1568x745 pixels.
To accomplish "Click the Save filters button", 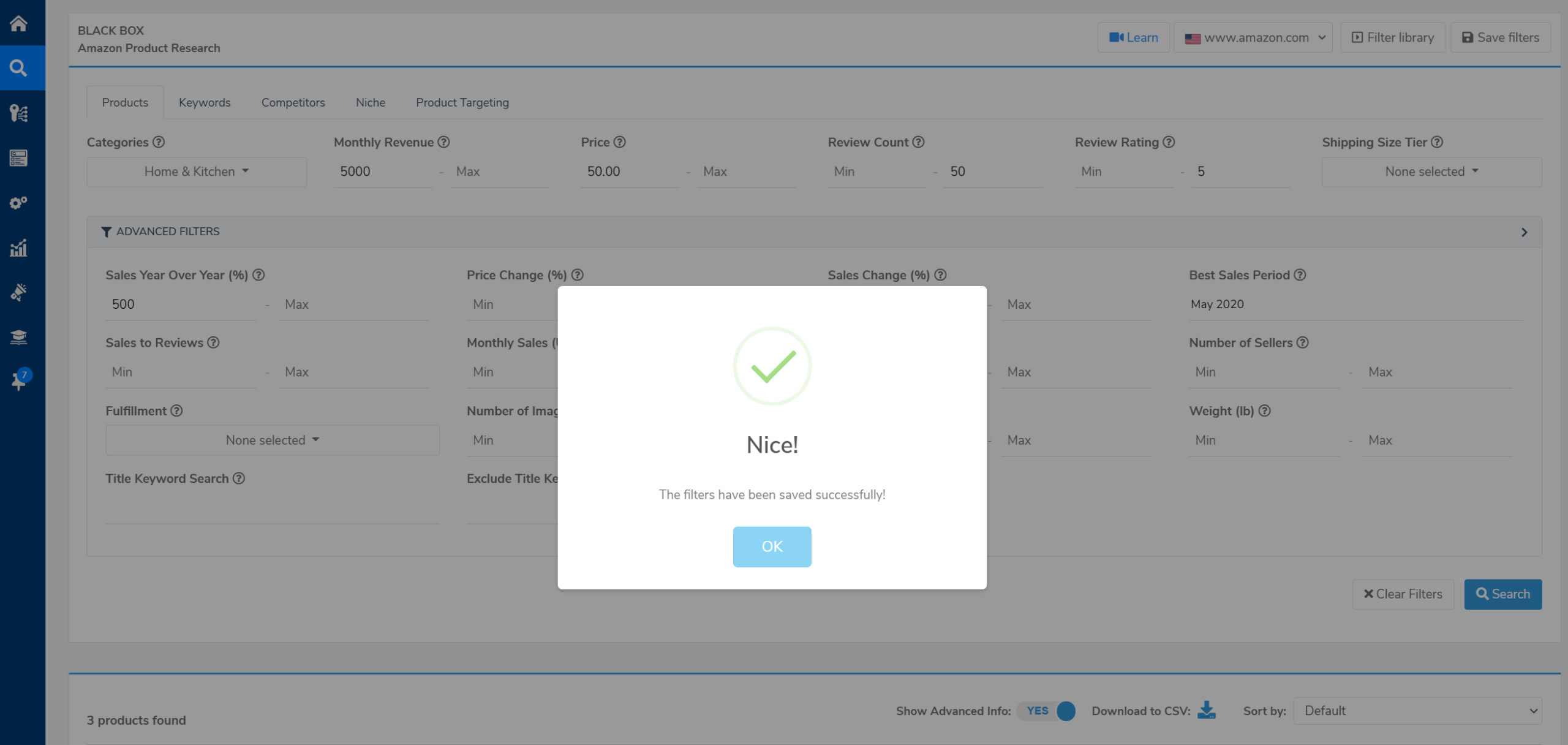I will pyautogui.click(x=1500, y=37).
